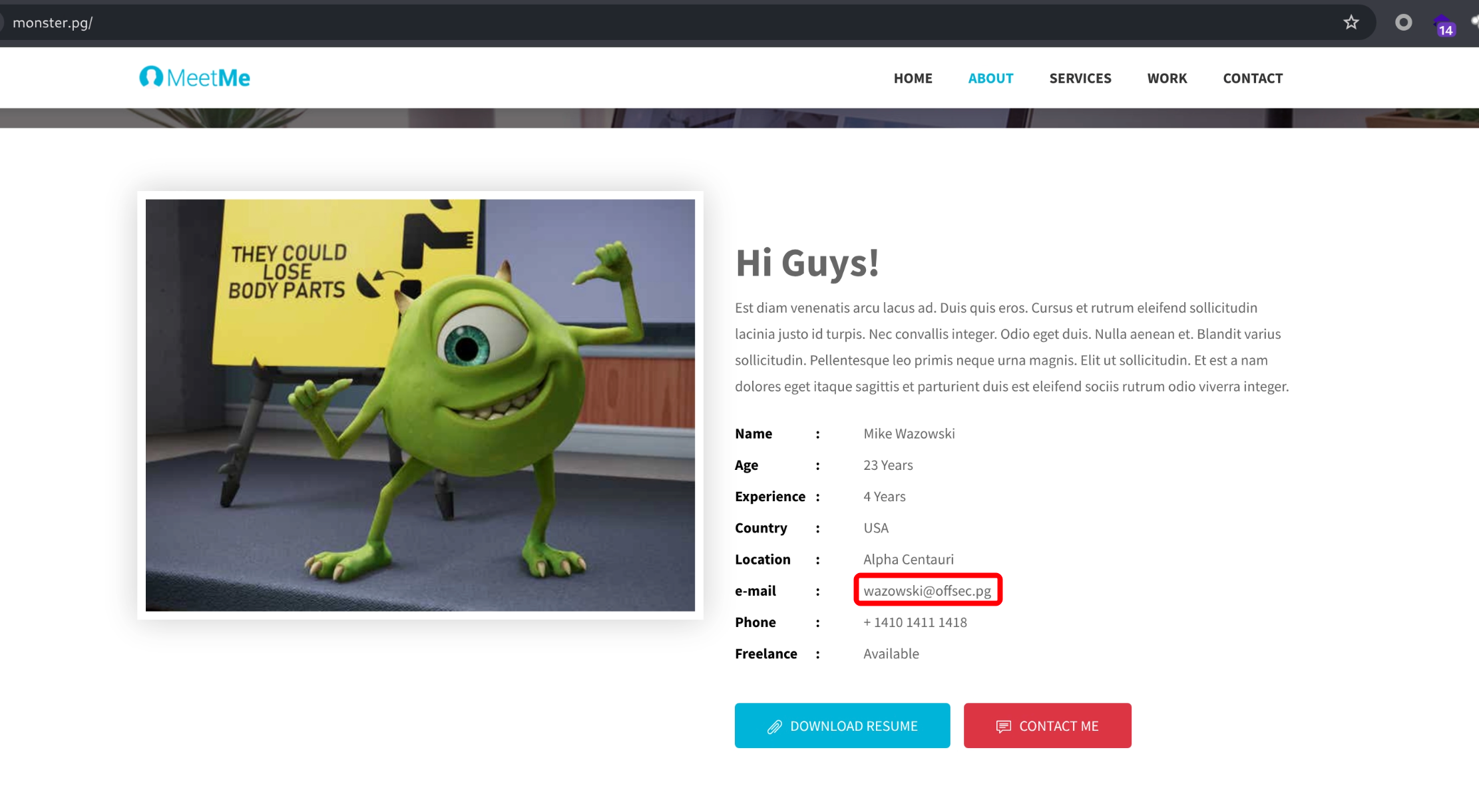Click the paperclip icon on Download Resume
Image resolution: width=1479 pixels, height=812 pixels.
(774, 726)
